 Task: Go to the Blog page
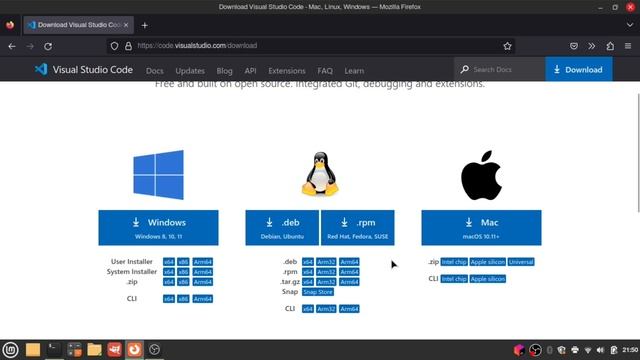click(x=224, y=71)
